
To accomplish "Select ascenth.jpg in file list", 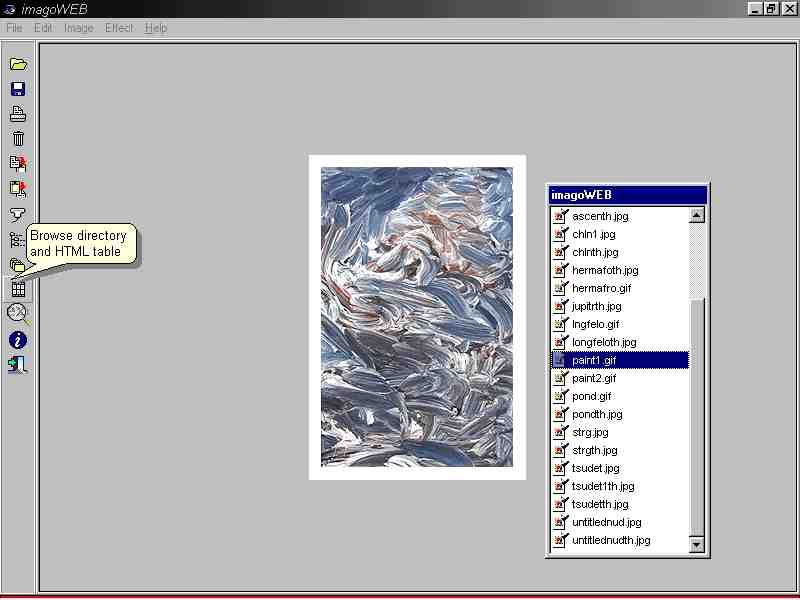I will click(x=600, y=216).
